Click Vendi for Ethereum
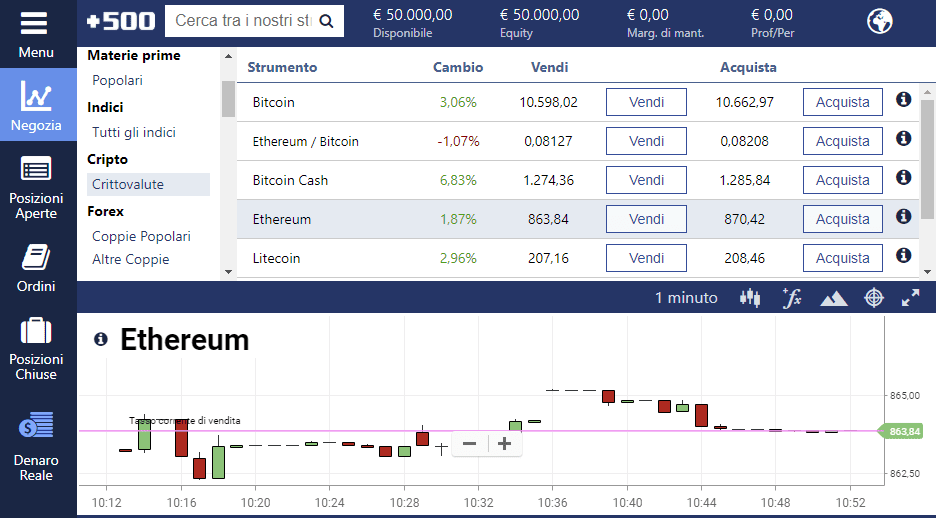This screenshot has height=518, width=936. click(646, 219)
